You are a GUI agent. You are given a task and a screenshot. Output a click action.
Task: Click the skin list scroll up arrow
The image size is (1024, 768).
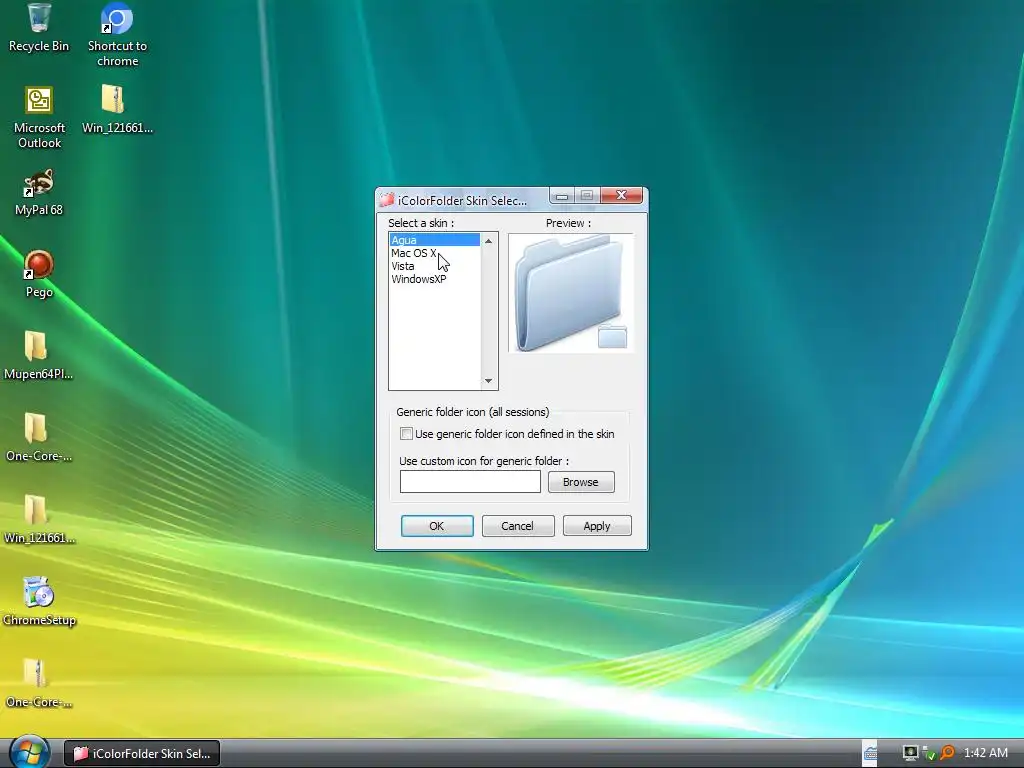coord(488,241)
